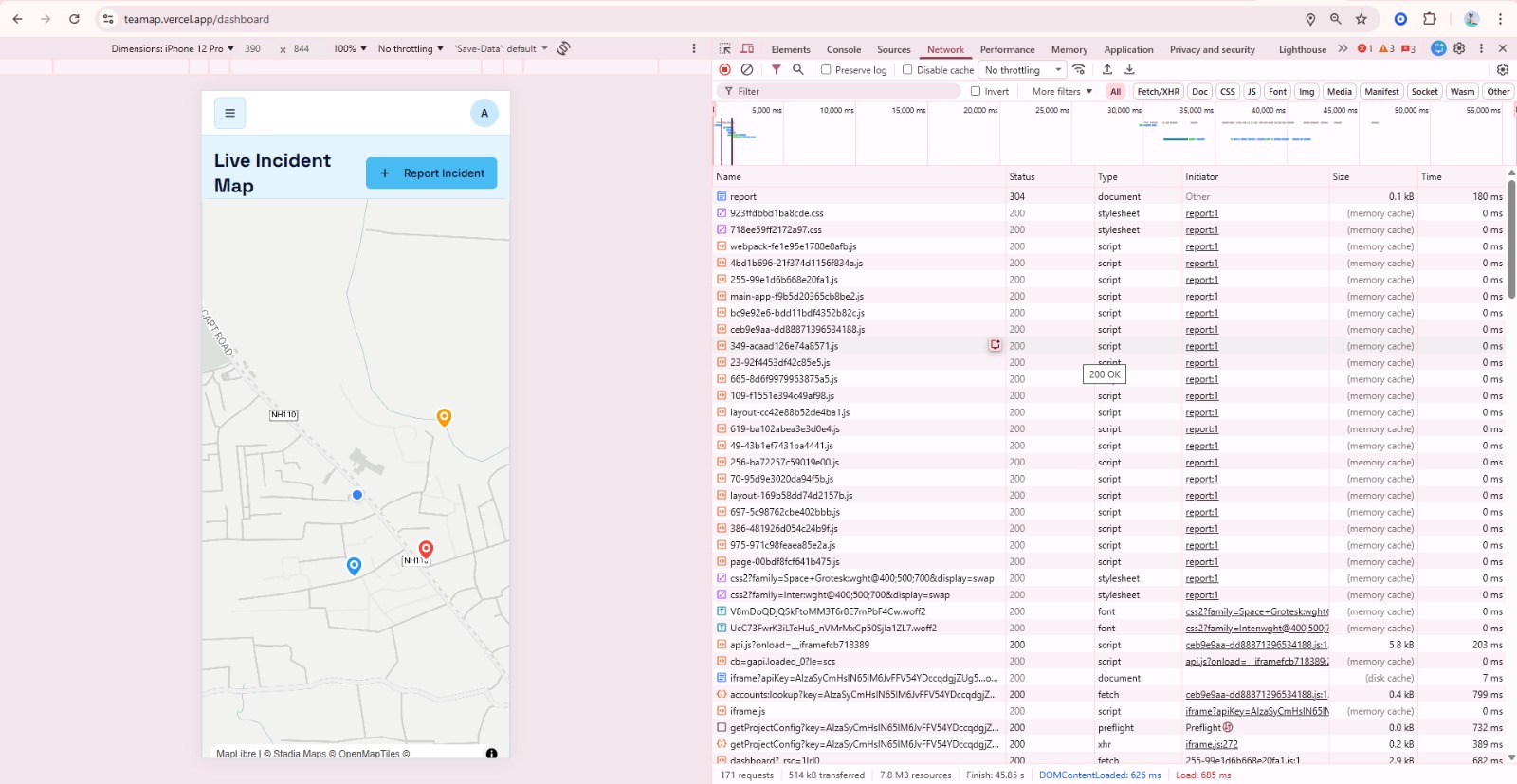Open DevTools settings gear
The width and height of the screenshot is (1517, 784).
coord(1459,48)
